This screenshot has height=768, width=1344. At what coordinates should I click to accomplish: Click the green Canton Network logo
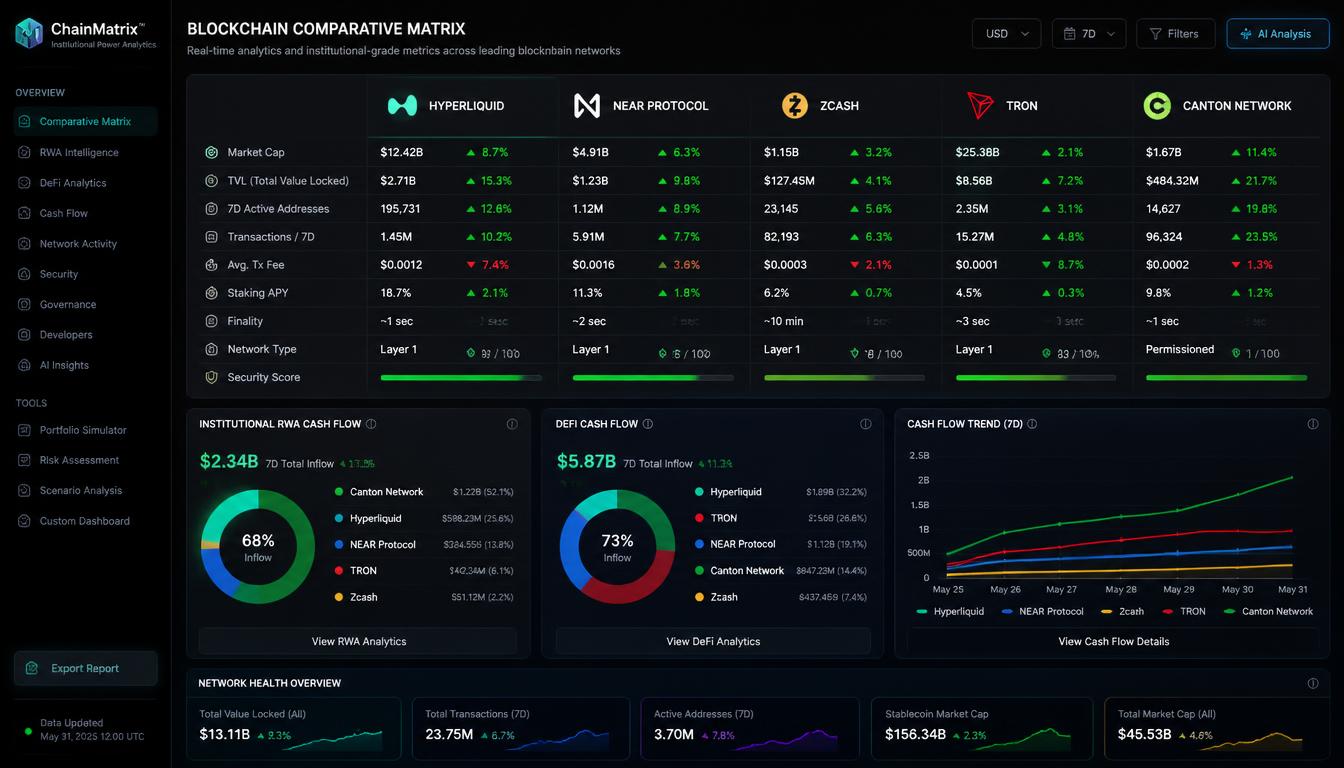(x=1157, y=105)
